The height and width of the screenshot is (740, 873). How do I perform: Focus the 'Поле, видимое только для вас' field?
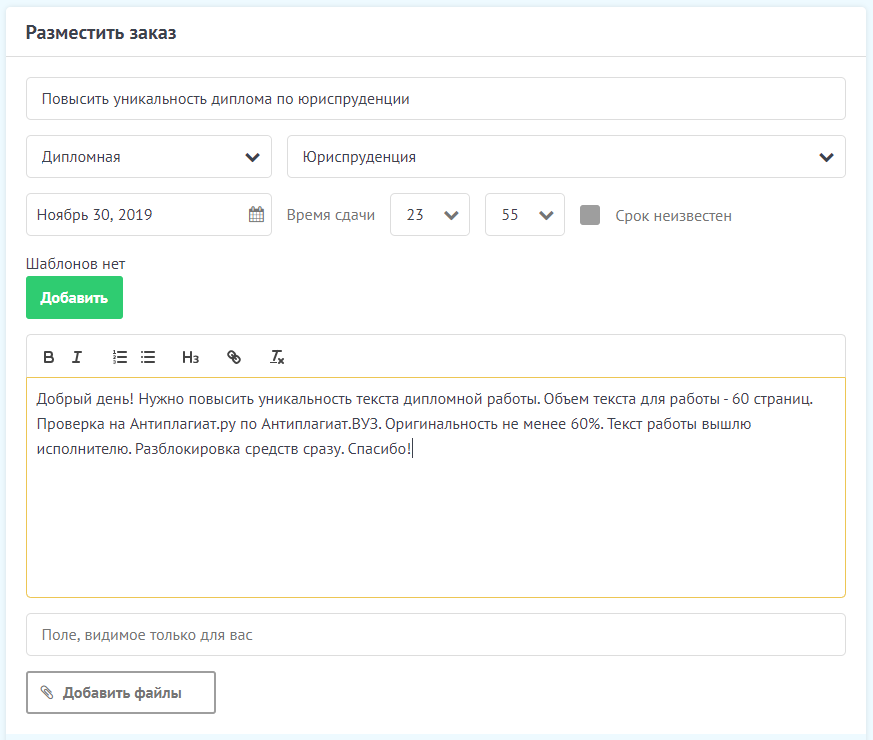click(x=435, y=635)
